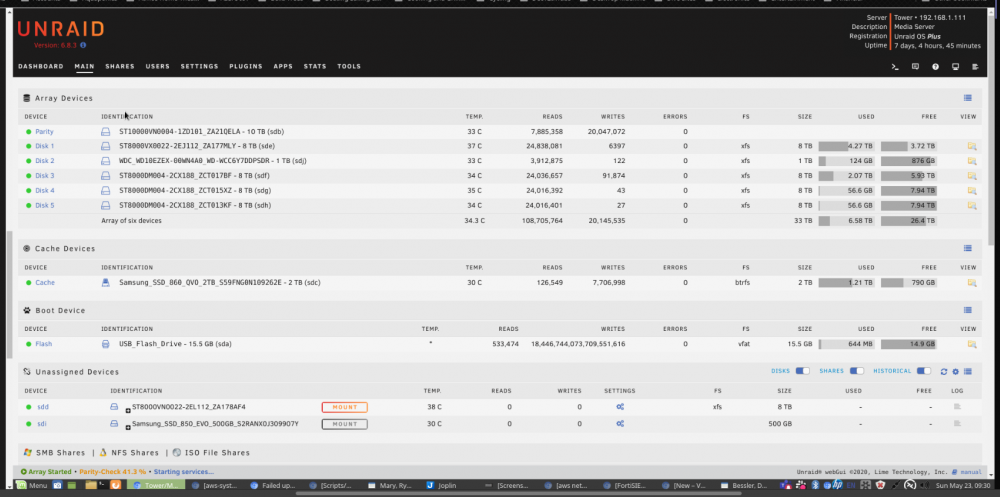Browse Disk 2 contents via view icon
1000x497 pixels.
(971, 161)
